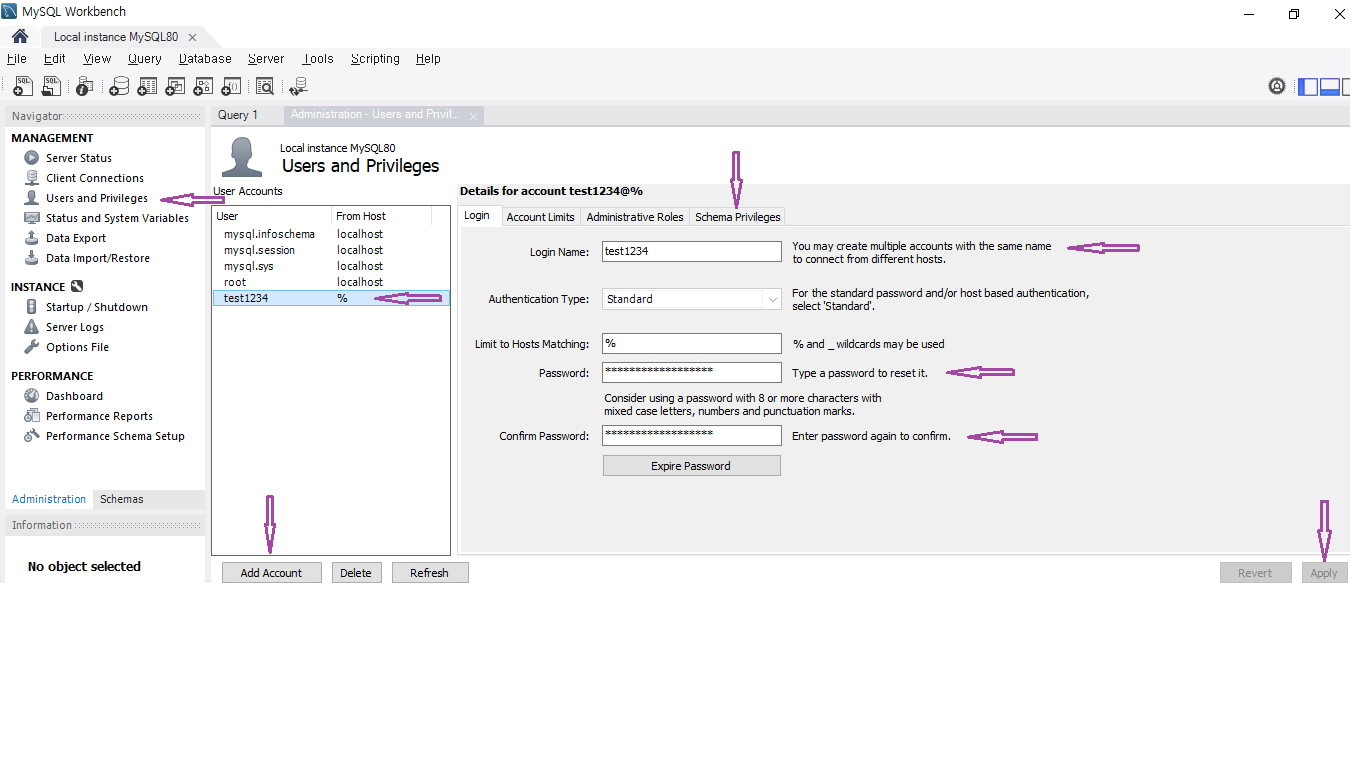The height and width of the screenshot is (764, 1366).
Task: Click the Data Import/Restore icon
Action: (32, 258)
